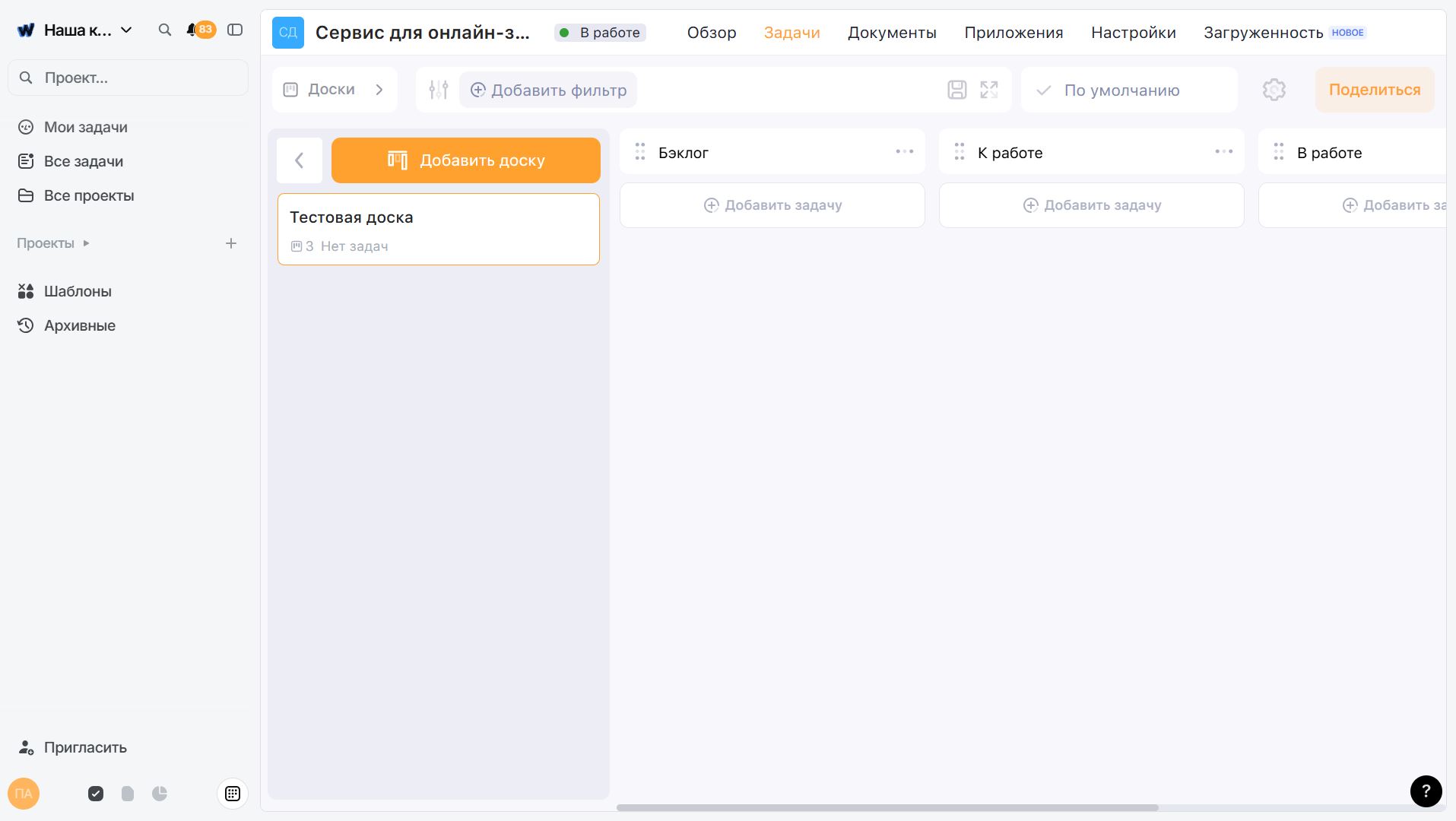
Task: Select the pie chart icon at bottom
Action: tap(160, 794)
